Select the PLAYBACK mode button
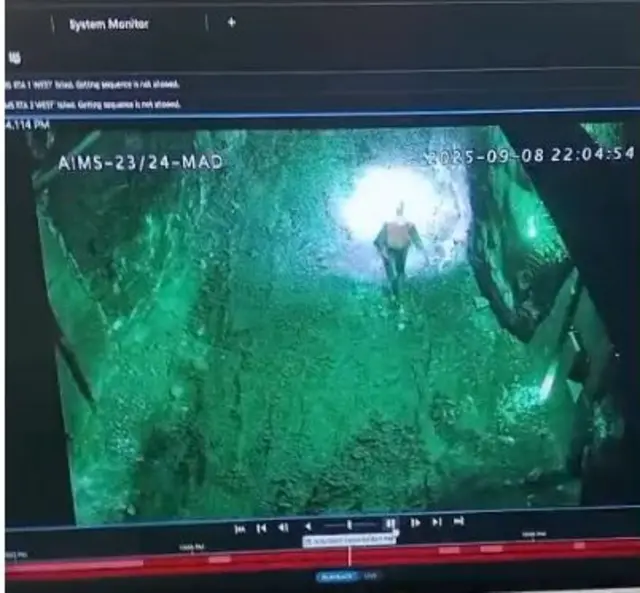 [337, 576]
